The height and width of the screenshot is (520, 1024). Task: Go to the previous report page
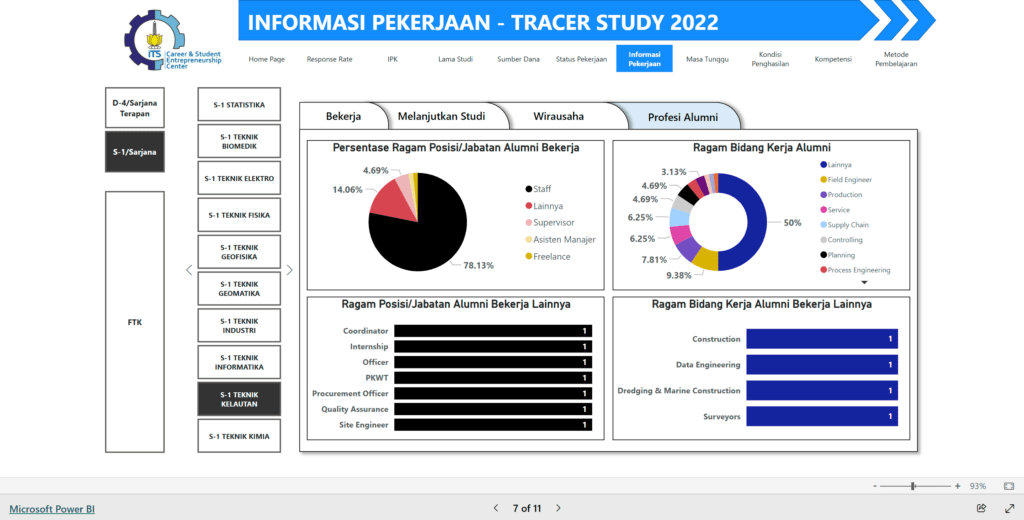495,508
